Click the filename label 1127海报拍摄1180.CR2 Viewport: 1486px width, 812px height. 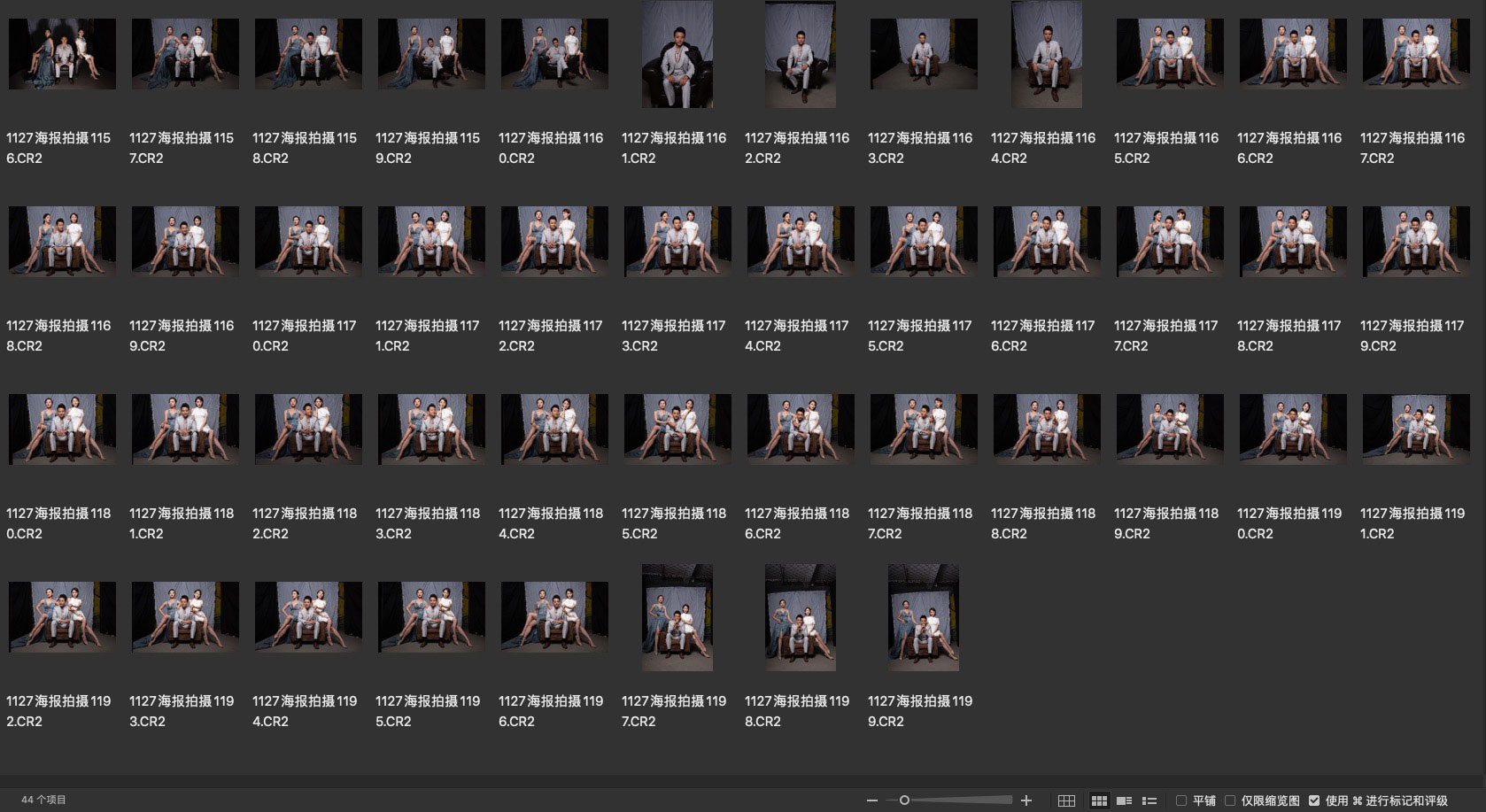[x=58, y=523]
